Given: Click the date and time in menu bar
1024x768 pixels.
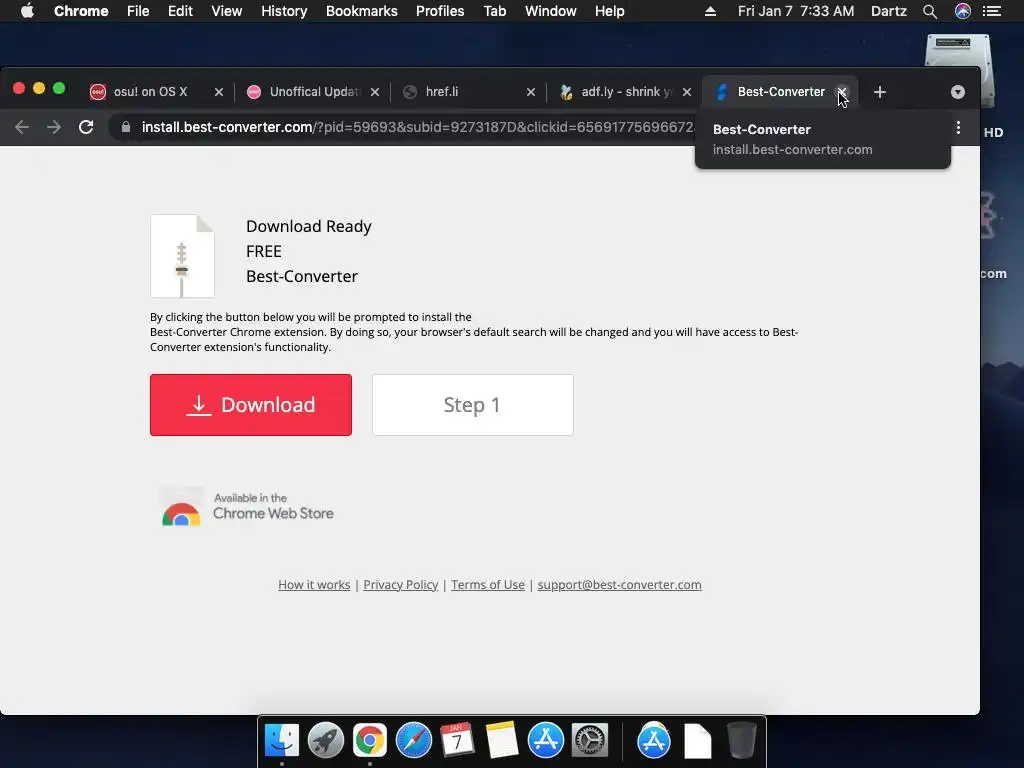Looking at the screenshot, I should click(x=796, y=11).
